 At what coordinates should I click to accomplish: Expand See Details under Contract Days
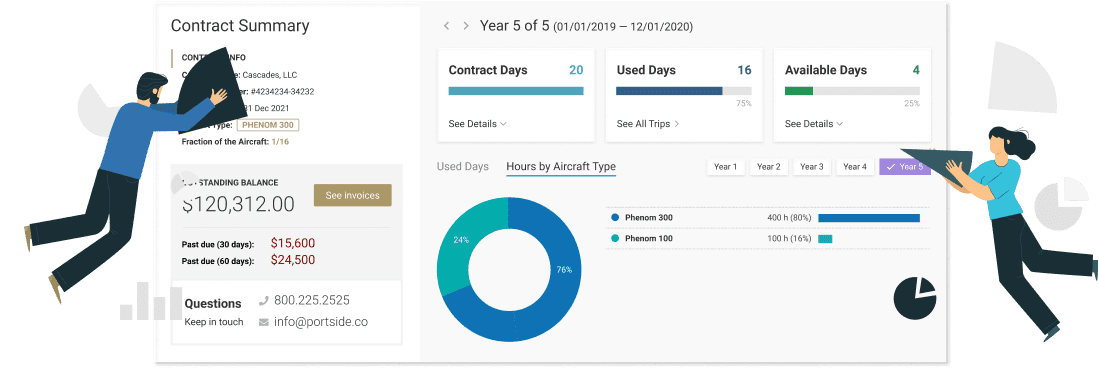click(477, 124)
